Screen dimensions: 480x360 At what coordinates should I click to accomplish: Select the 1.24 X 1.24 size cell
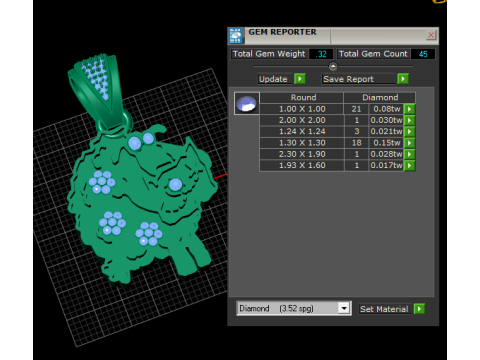click(x=302, y=132)
